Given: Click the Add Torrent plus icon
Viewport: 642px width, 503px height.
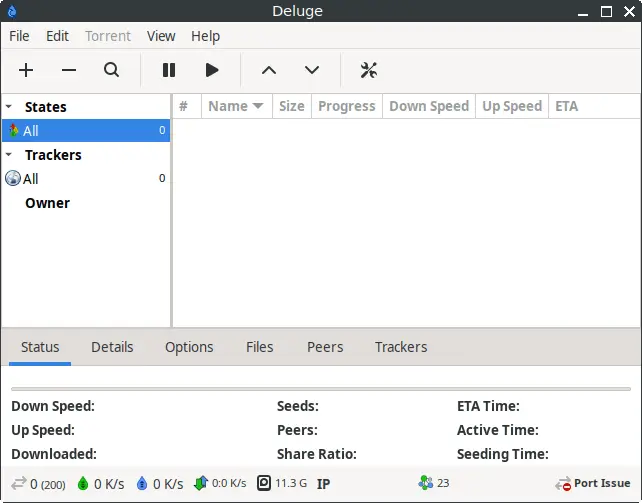Looking at the screenshot, I should [26, 70].
